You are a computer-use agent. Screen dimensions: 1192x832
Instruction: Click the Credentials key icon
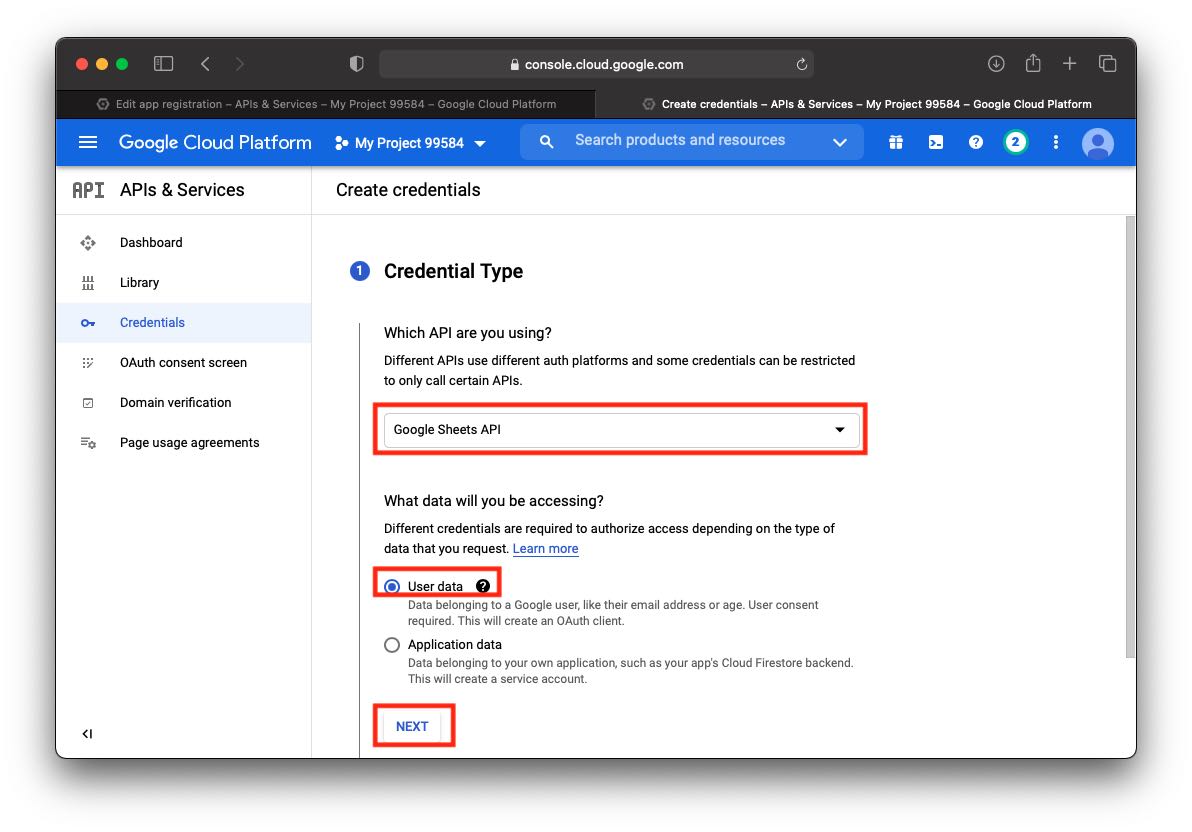coord(88,323)
